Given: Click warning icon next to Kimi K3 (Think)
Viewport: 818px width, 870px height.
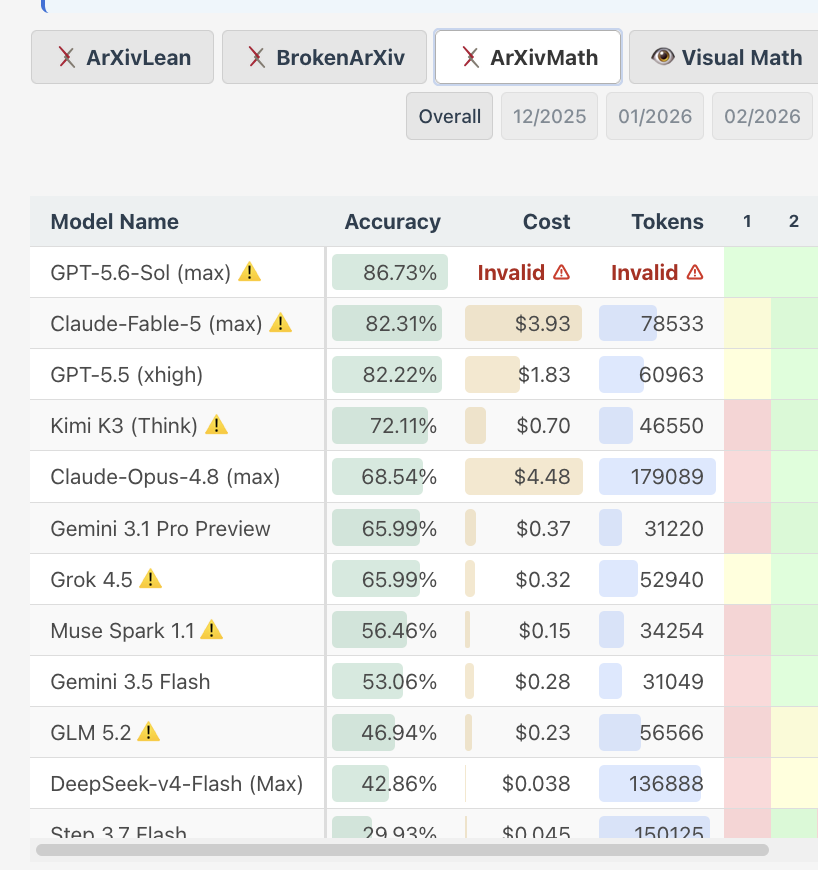Looking at the screenshot, I should pyautogui.click(x=216, y=425).
